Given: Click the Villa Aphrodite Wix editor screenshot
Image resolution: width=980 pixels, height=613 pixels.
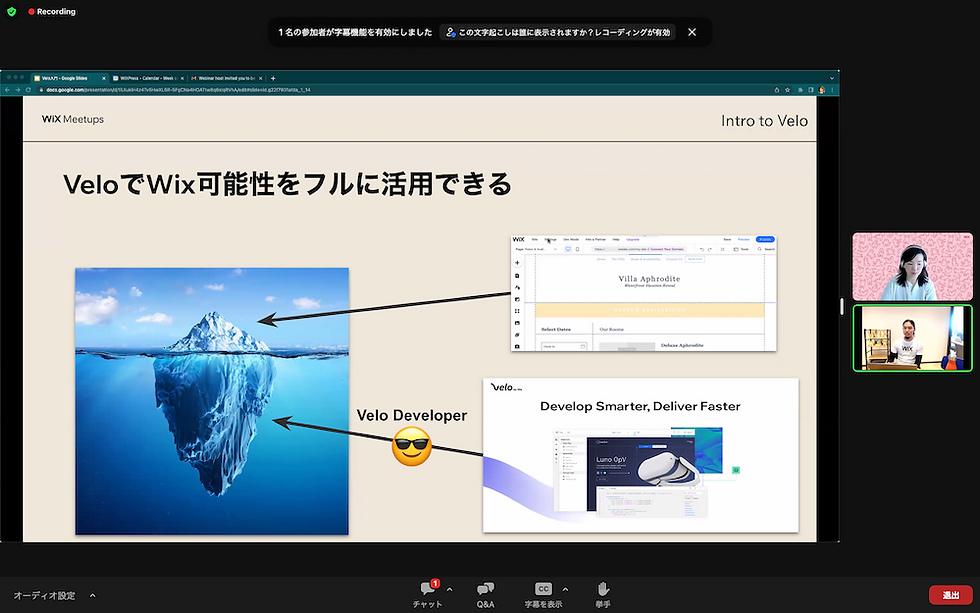Looking at the screenshot, I should coord(644,293).
